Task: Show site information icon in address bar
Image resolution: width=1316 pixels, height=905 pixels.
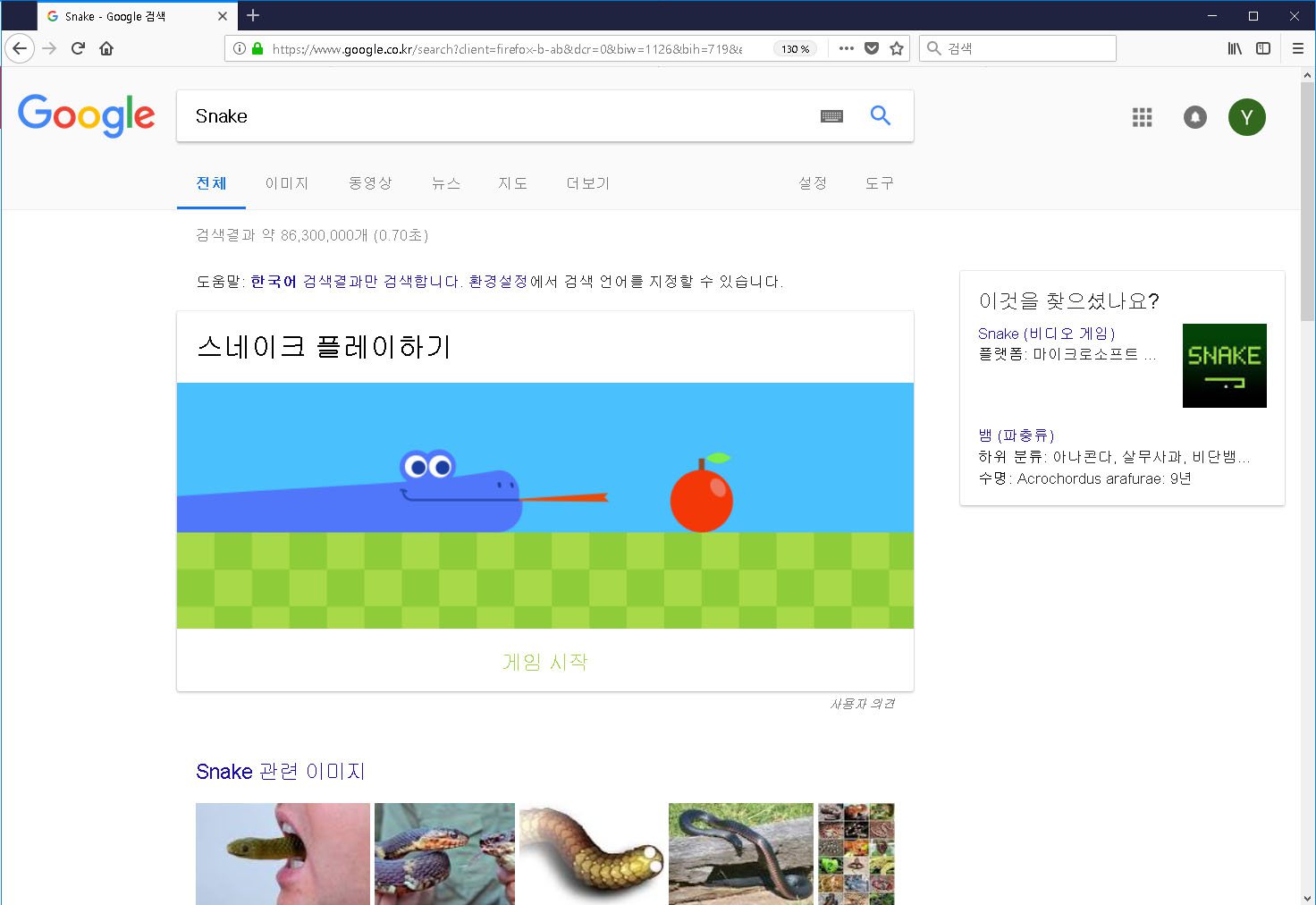Action: (x=239, y=48)
